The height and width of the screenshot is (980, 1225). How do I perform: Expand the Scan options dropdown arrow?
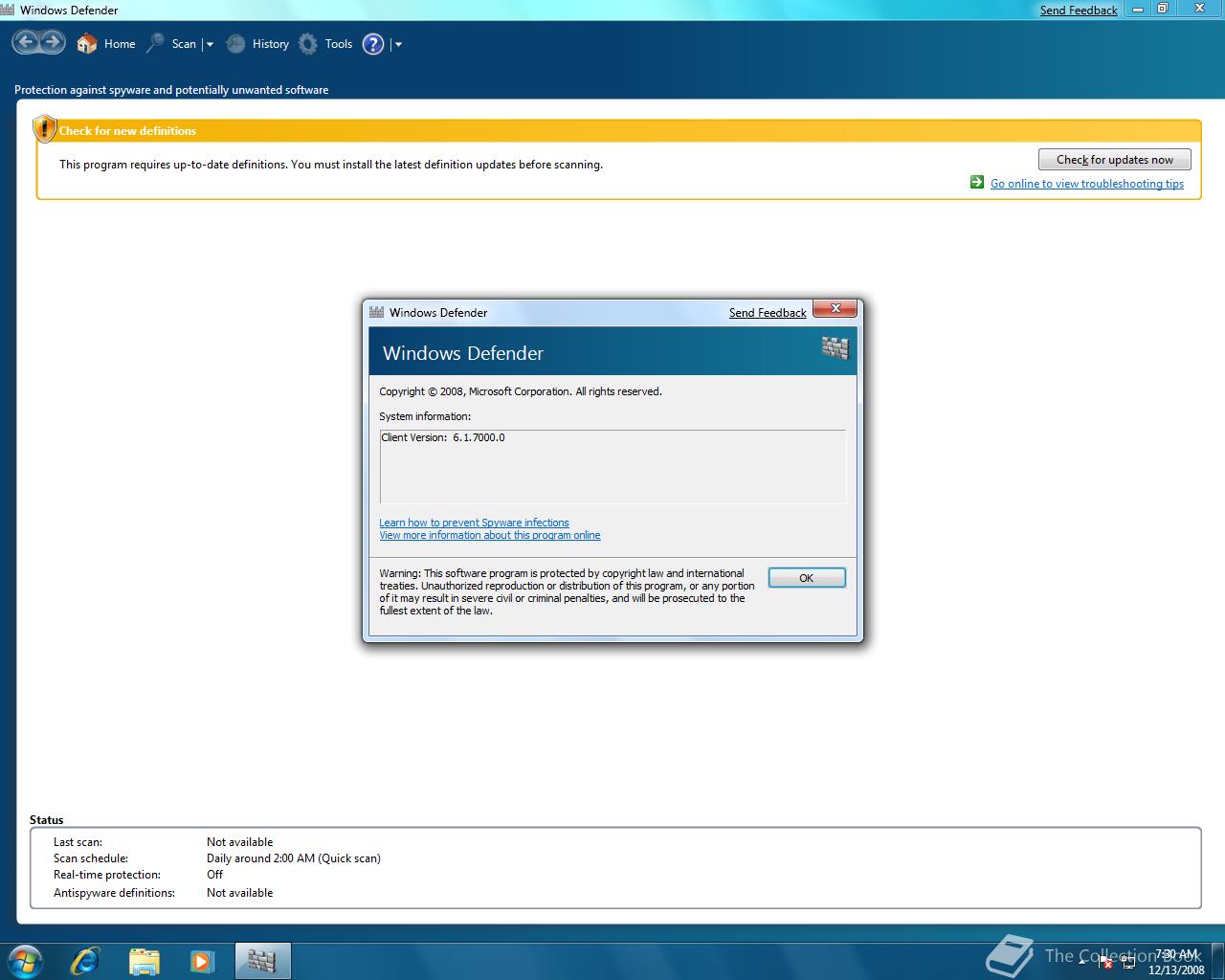210,44
